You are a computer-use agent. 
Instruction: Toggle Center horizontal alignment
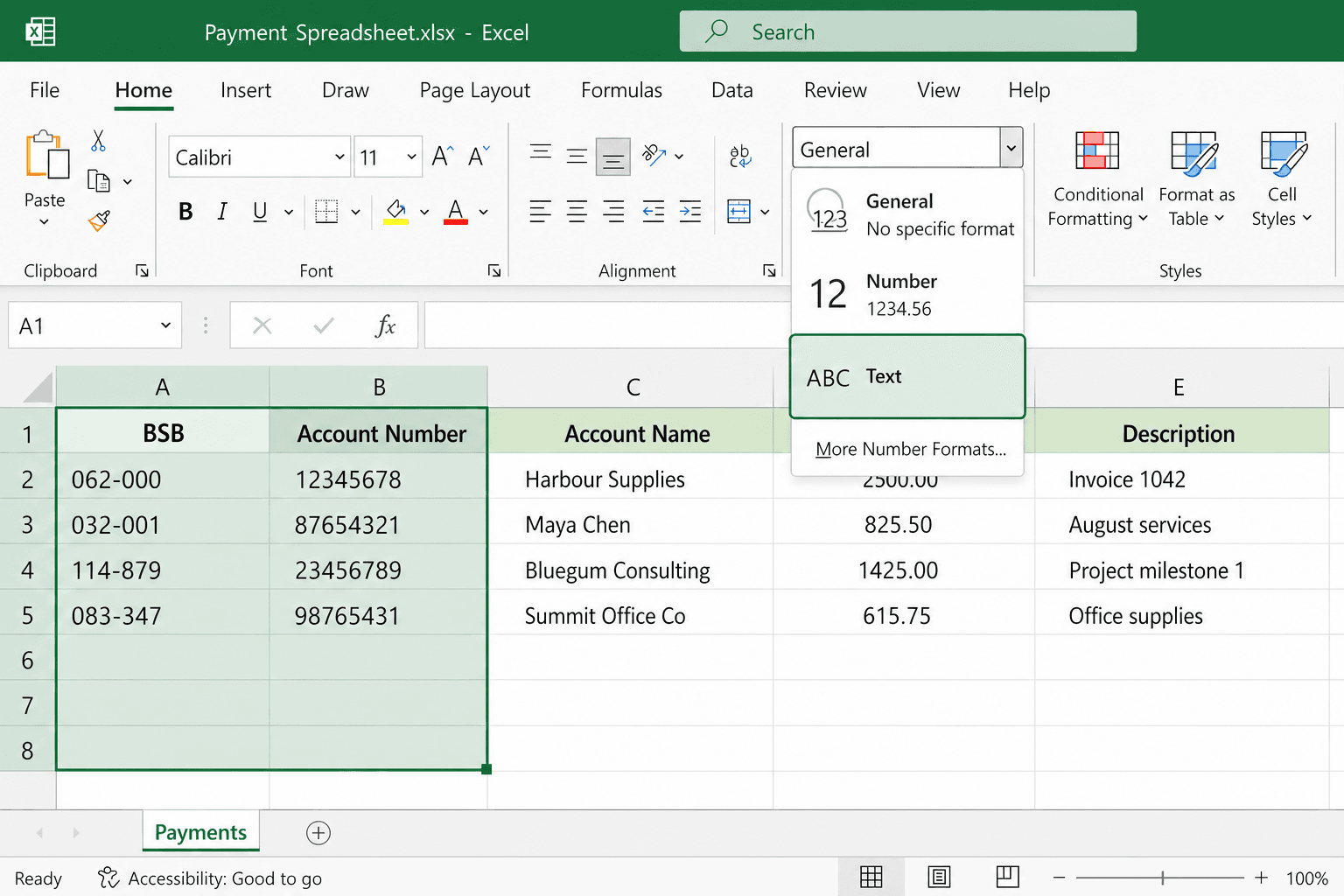[x=577, y=211]
